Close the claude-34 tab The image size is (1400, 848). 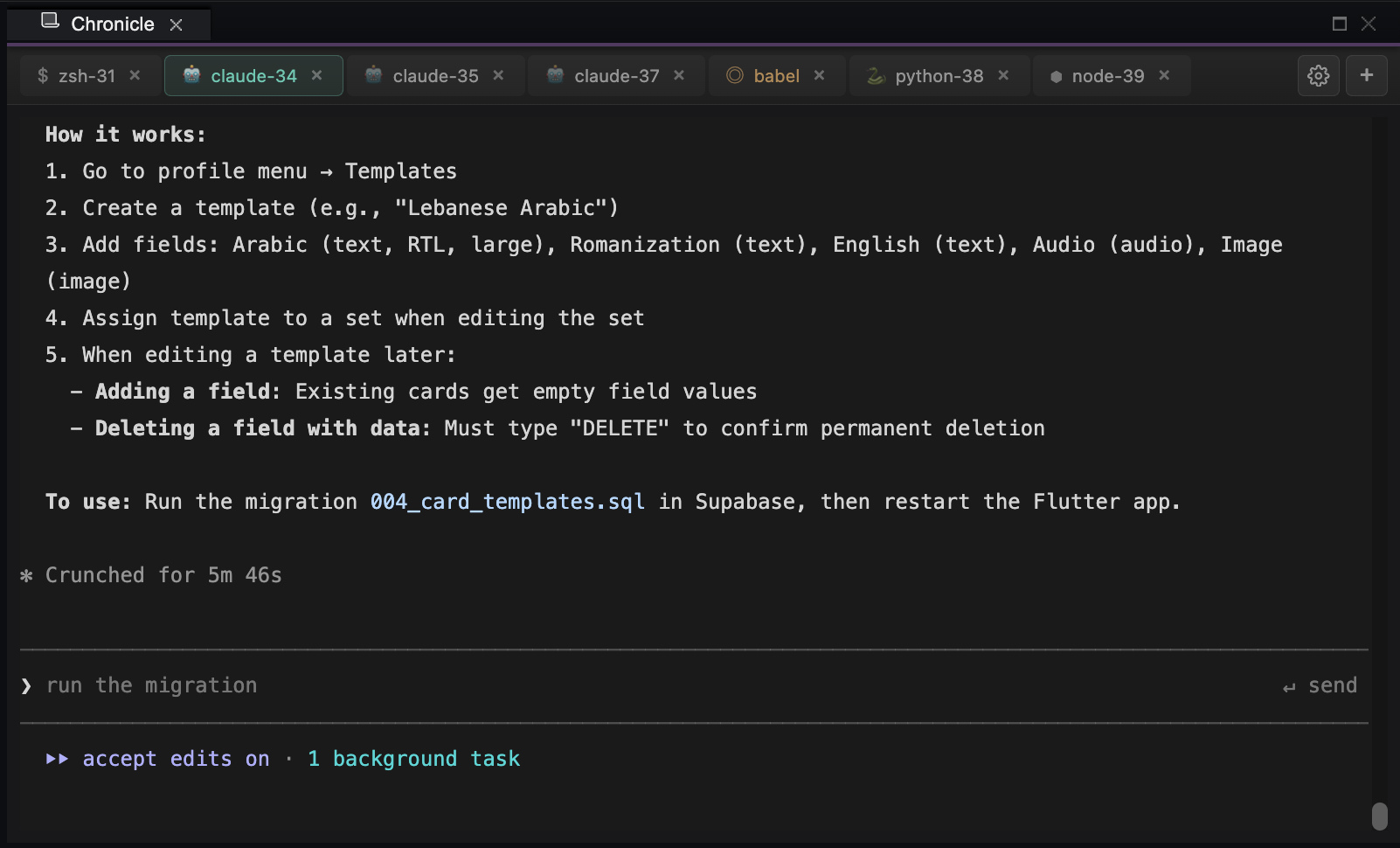pos(316,76)
